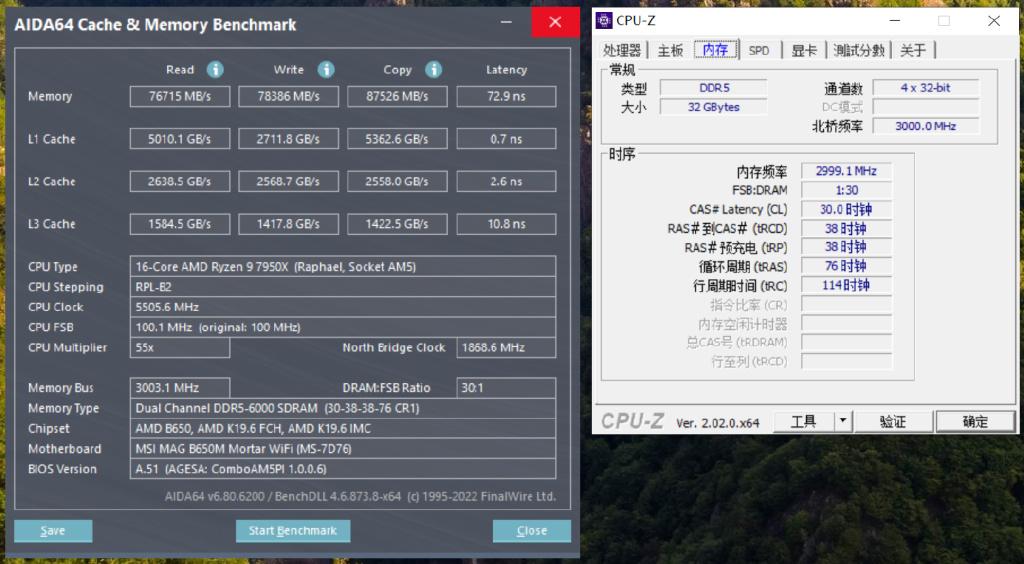Click the L3 Cache Copy value 1422.5 GB/s
The height and width of the screenshot is (564, 1024).
pyautogui.click(x=397, y=224)
